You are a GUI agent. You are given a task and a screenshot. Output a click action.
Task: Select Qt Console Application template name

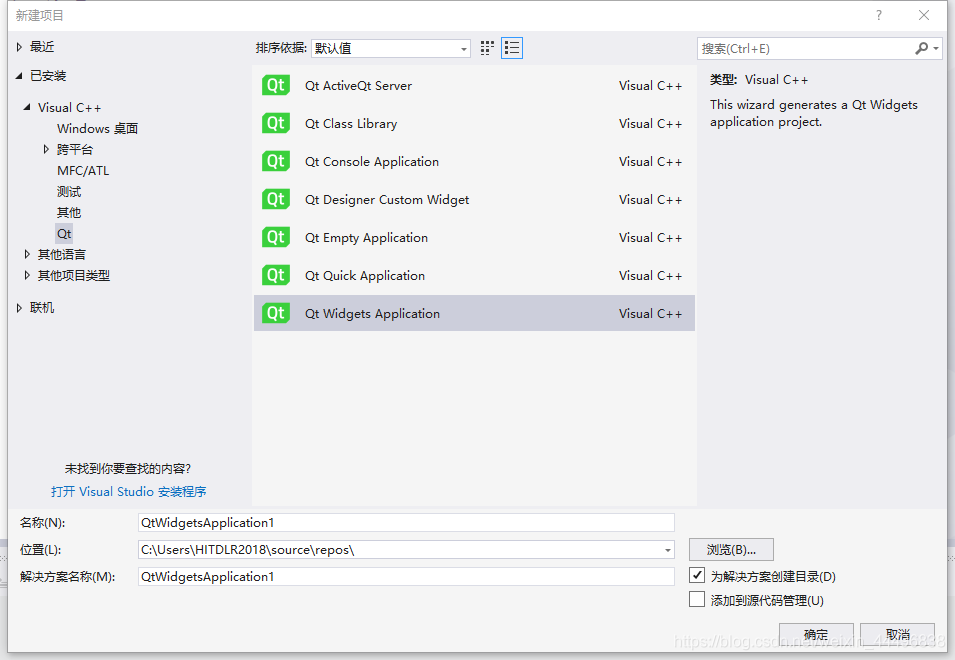[372, 161]
